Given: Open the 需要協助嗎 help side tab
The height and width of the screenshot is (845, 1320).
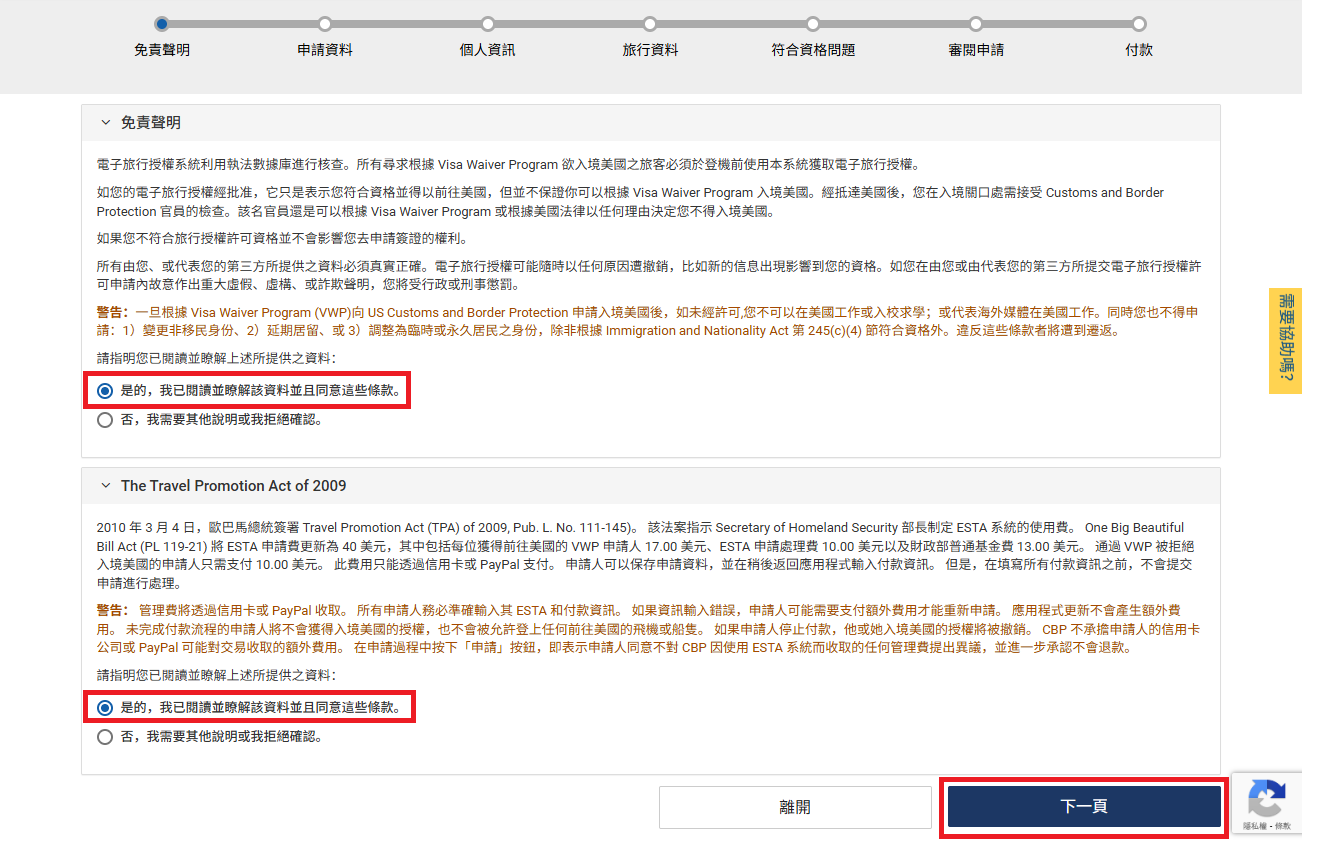Looking at the screenshot, I should pyautogui.click(x=1285, y=341).
